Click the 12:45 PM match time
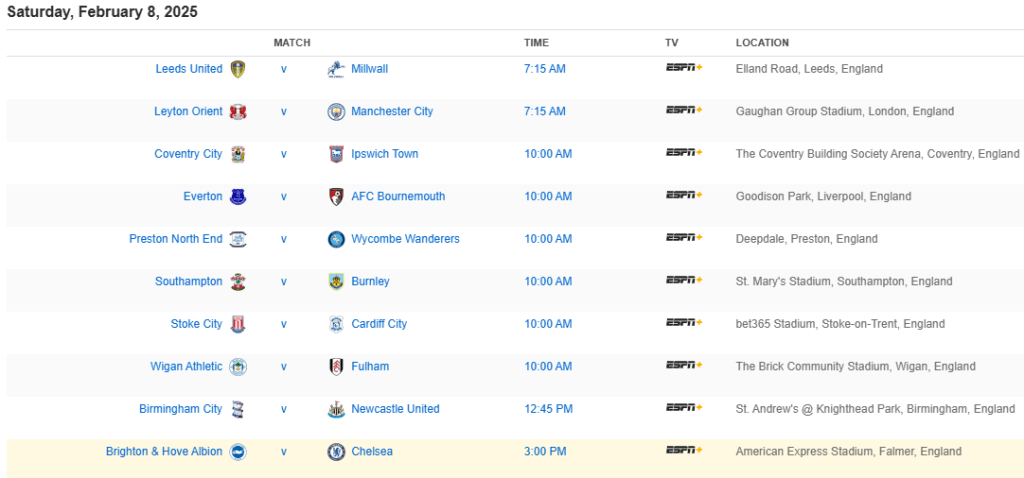1024x478 pixels. [x=548, y=409]
